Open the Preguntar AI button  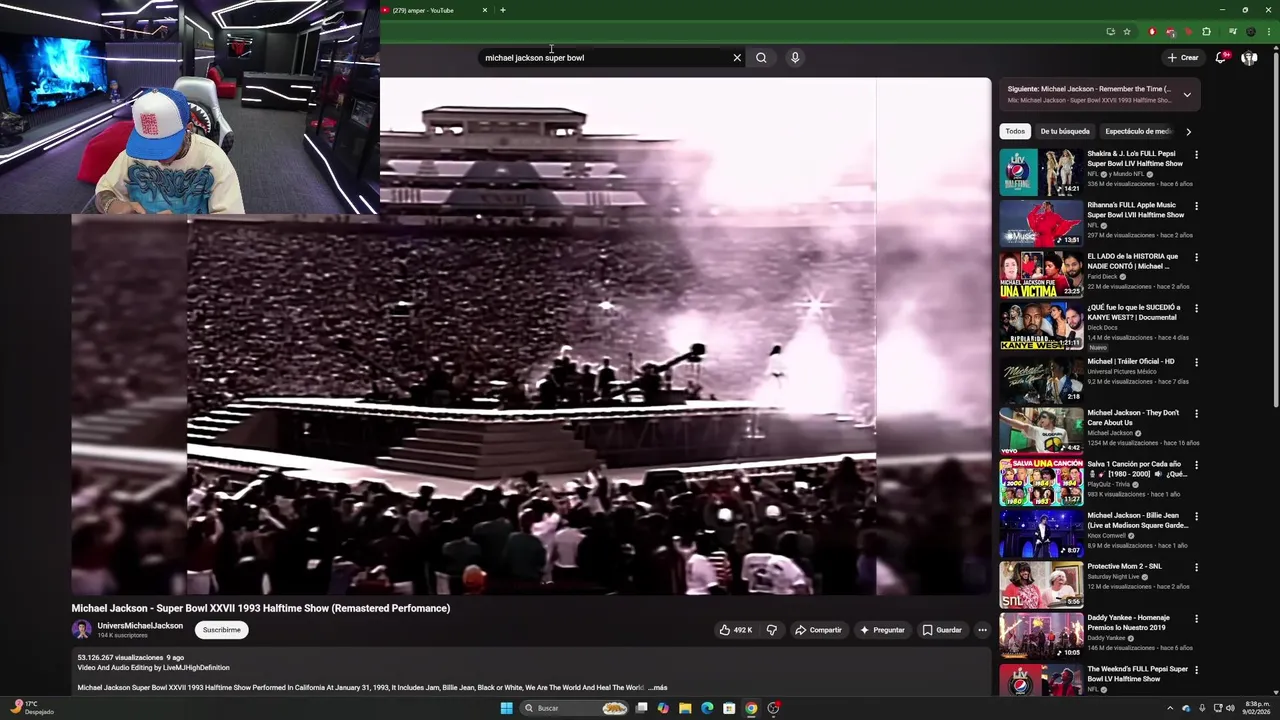click(x=882, y=630)
